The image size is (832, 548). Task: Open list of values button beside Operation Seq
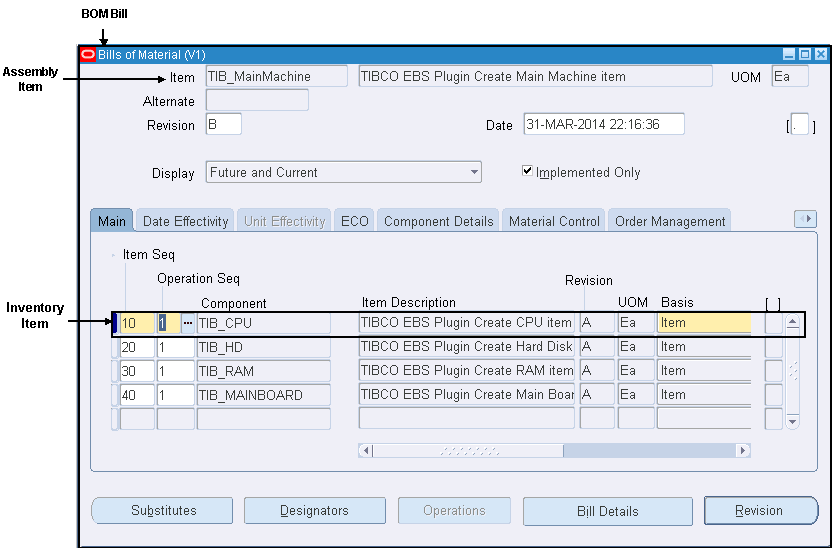pos(188,323)
